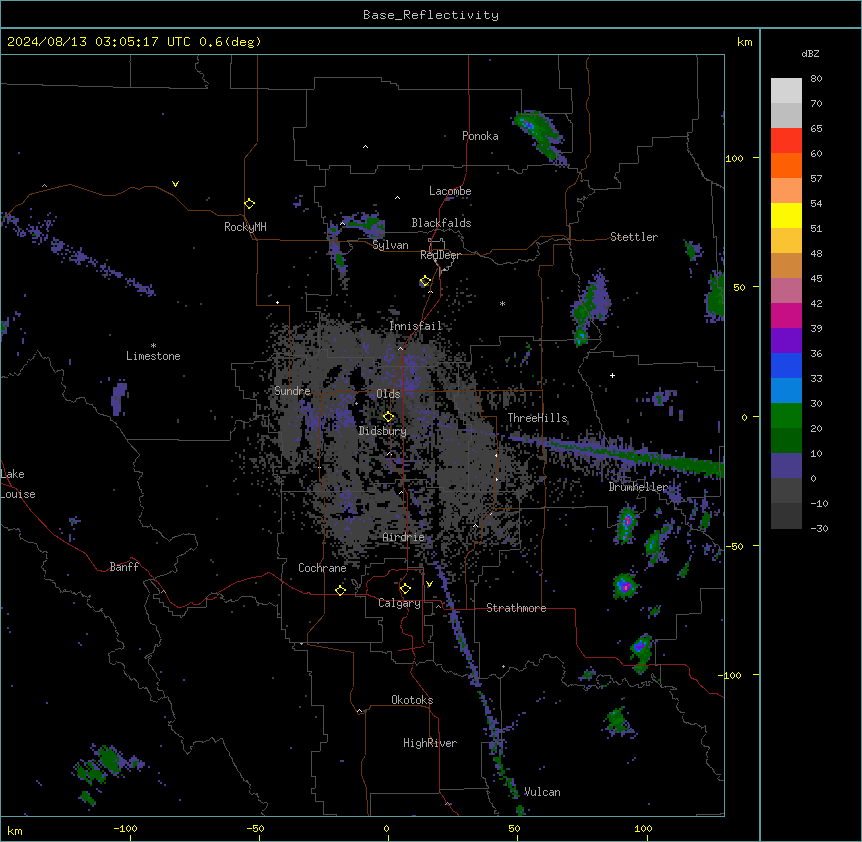Screen dimensions: 862x842
Task: Click the Vulcan label
Action: (x=542, y=792)
